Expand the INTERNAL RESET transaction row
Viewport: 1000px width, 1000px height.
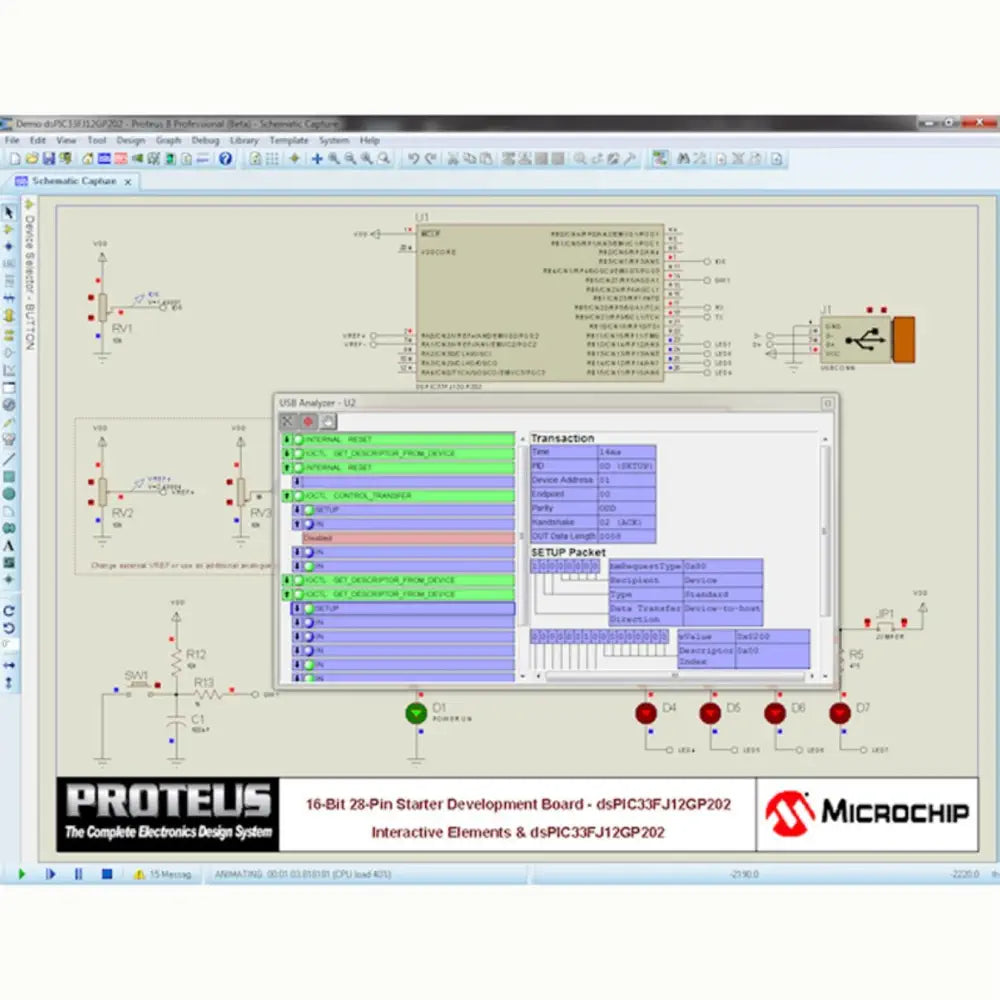(287, 438)
